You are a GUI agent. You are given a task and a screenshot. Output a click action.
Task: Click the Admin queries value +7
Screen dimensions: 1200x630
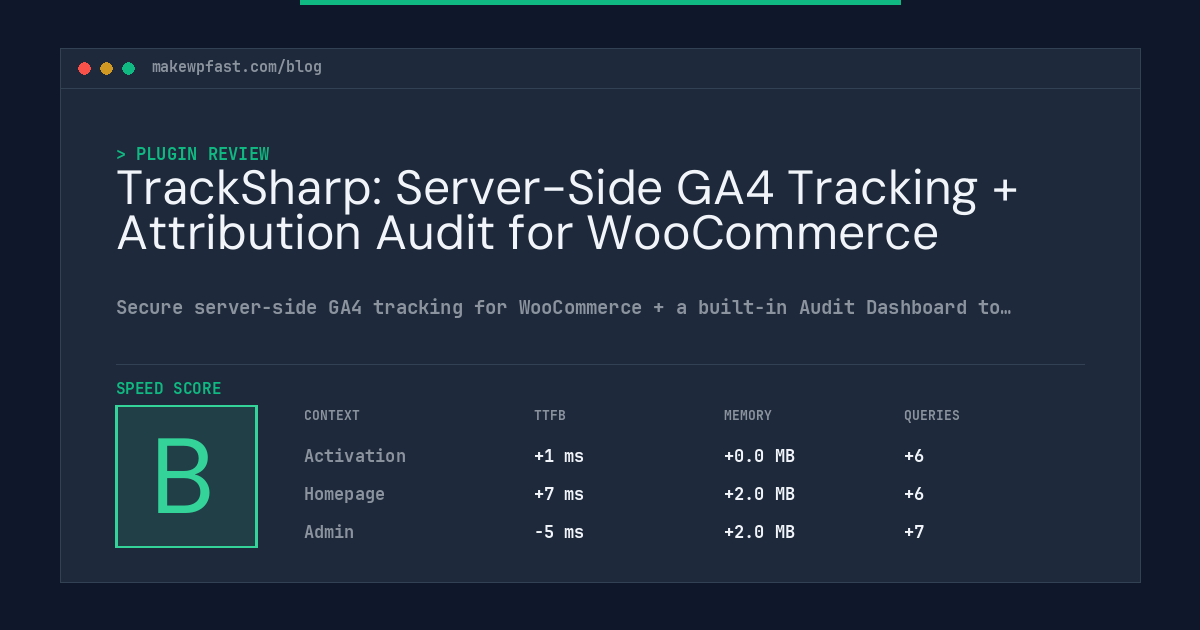coord(914,532)
